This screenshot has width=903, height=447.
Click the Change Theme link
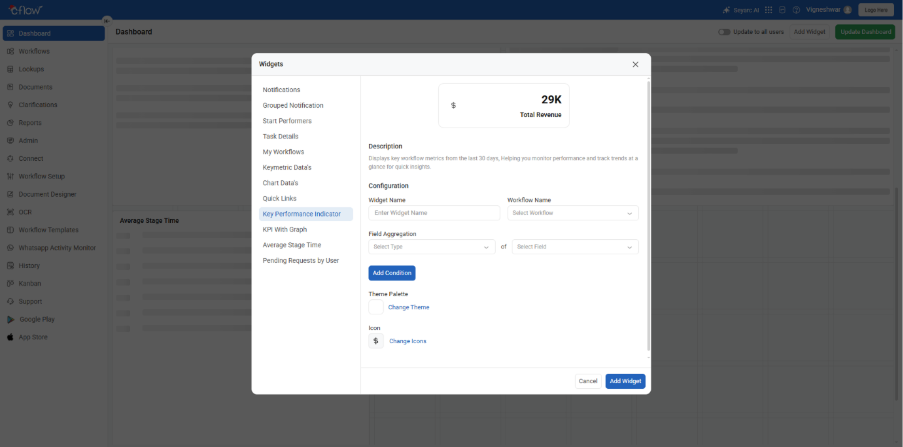pyautogui.click(x=408, y=307)
